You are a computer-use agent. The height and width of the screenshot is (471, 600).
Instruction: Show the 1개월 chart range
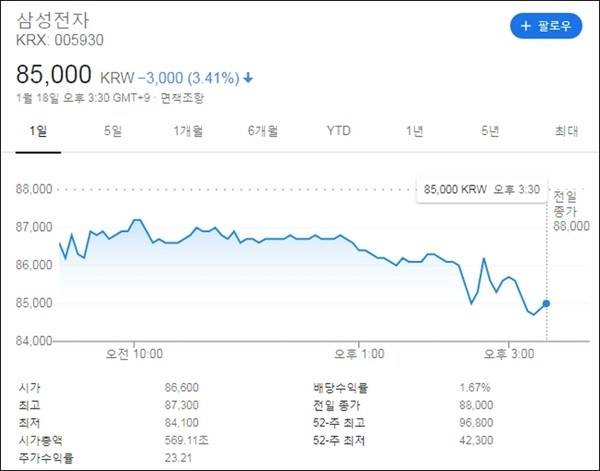coord(188,131)
